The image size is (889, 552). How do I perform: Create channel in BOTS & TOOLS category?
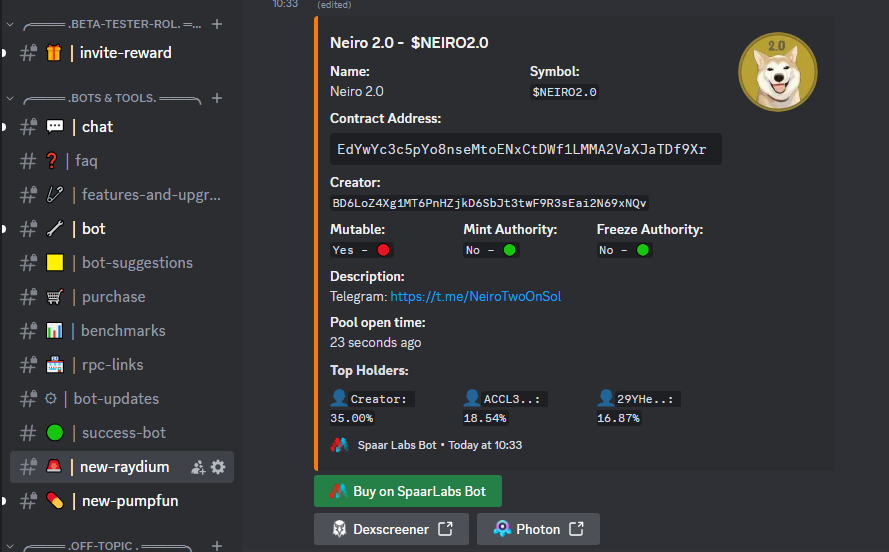pyautogui.click(x=217, y=98)
